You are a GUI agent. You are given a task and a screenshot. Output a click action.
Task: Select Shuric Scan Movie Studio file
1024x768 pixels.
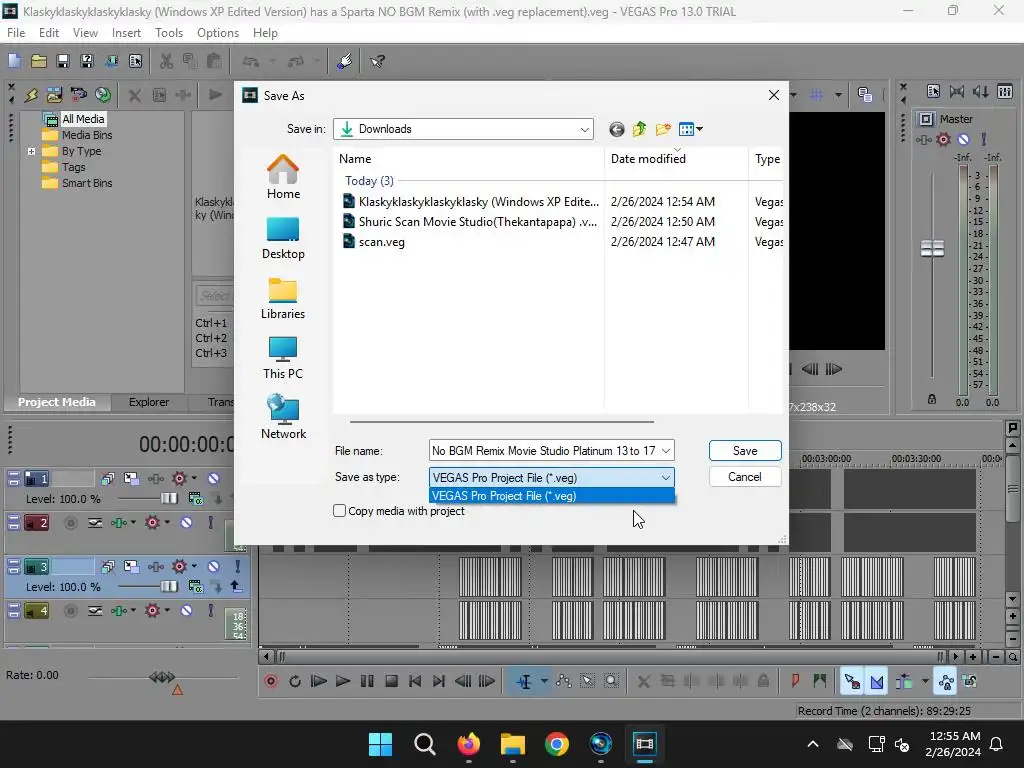click(x=470, y=221)
